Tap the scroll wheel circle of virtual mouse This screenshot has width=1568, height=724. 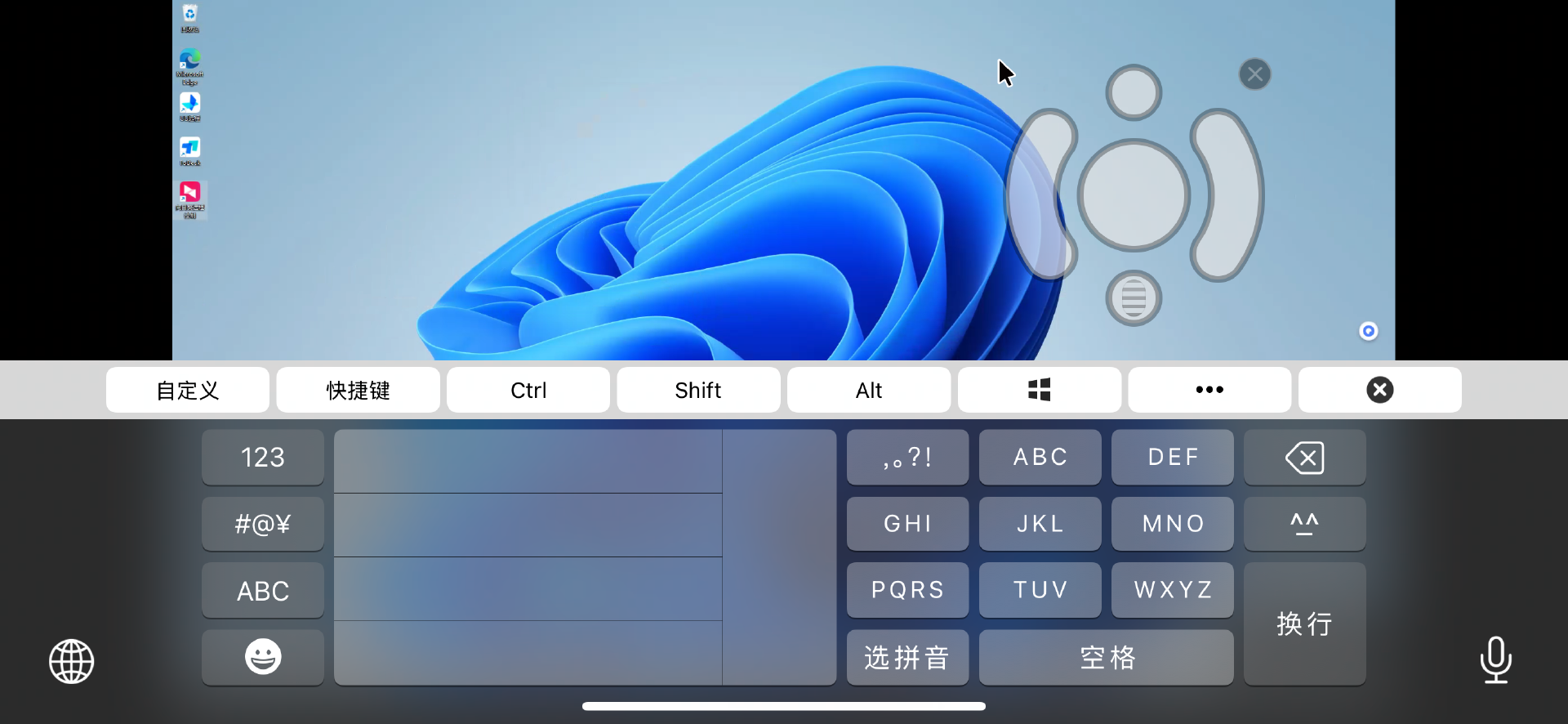point(1134,298)
